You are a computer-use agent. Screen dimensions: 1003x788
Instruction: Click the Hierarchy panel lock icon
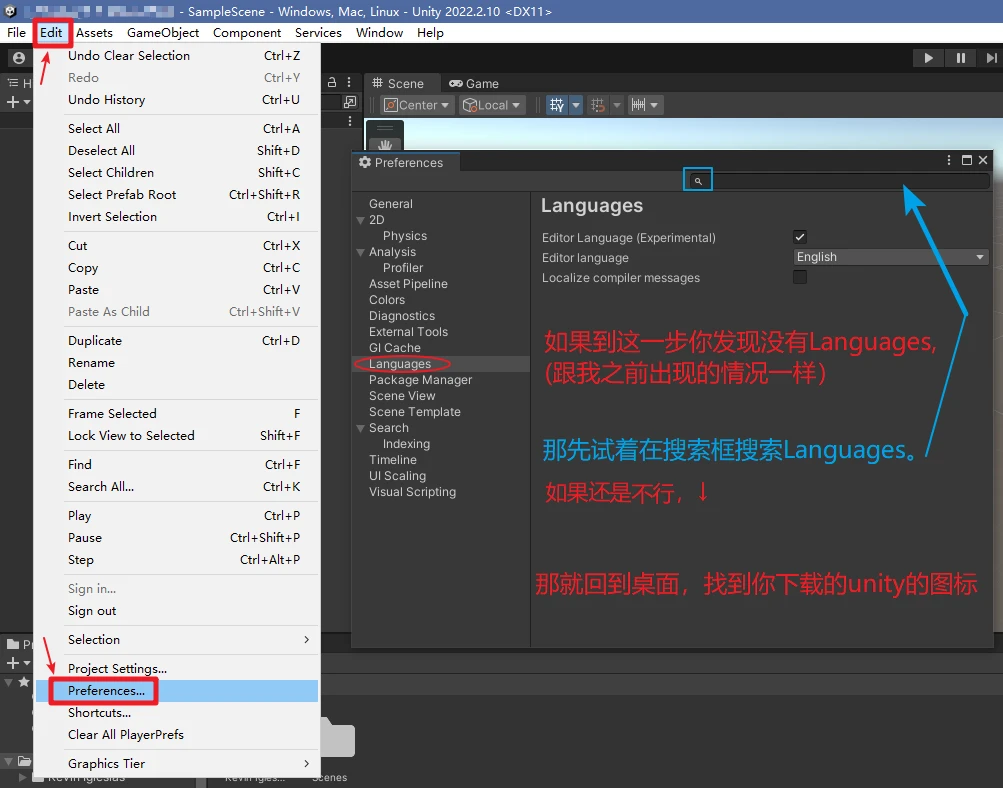[332, 83]
